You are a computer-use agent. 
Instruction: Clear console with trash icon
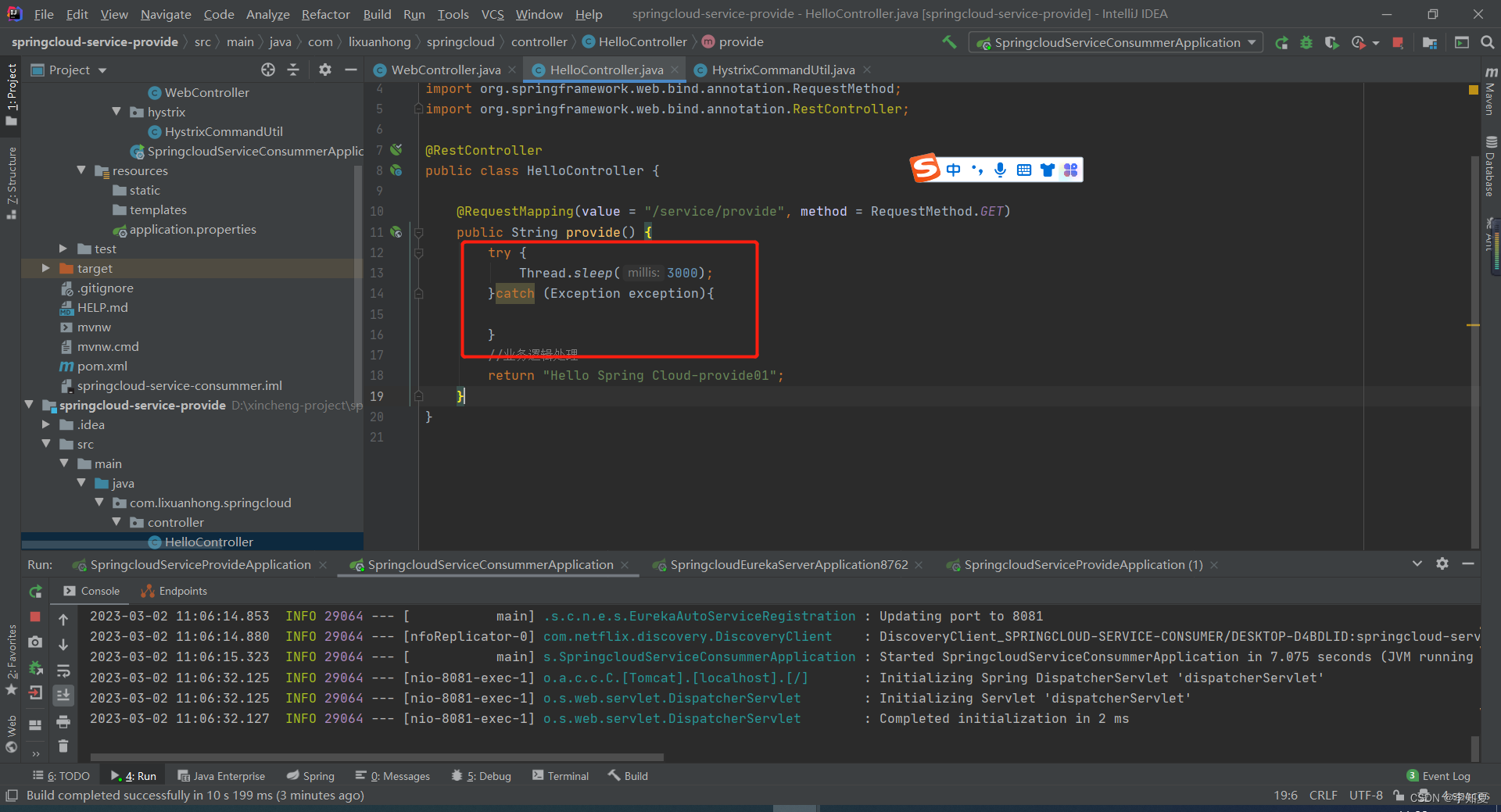click(x=63, y=746)
